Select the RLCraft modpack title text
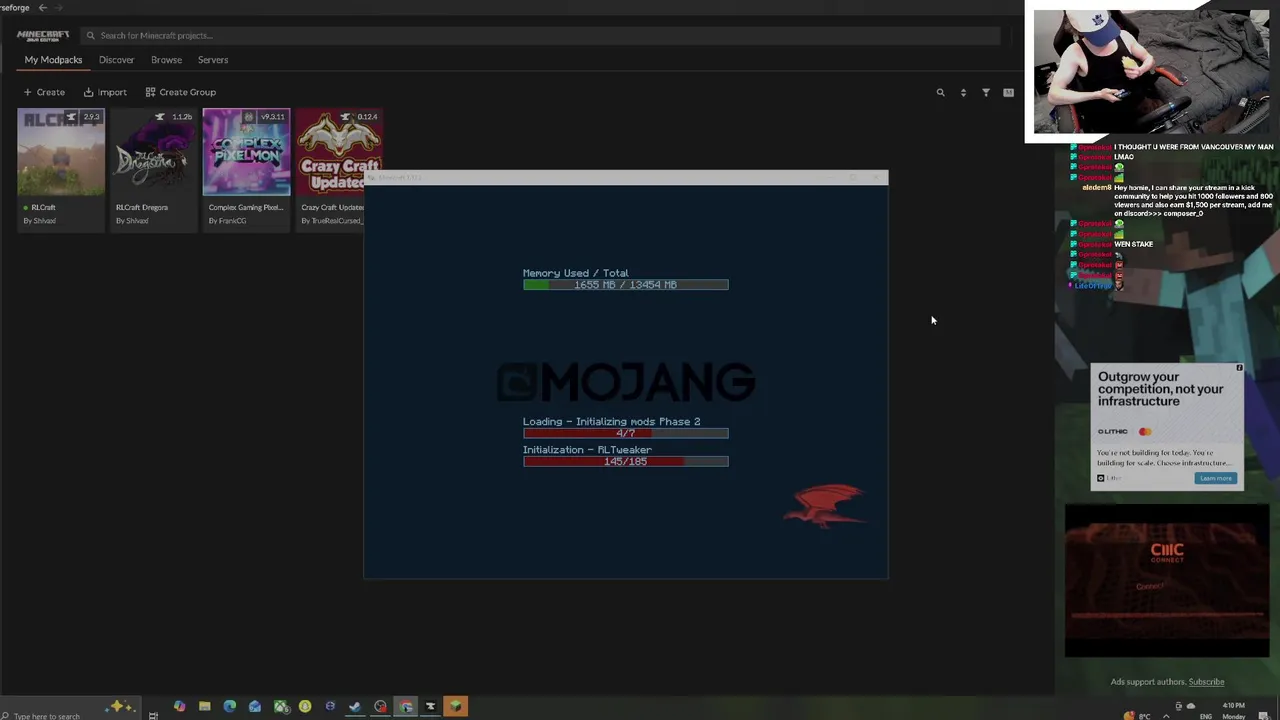The image size is (1280, 720). coord(43,207)
